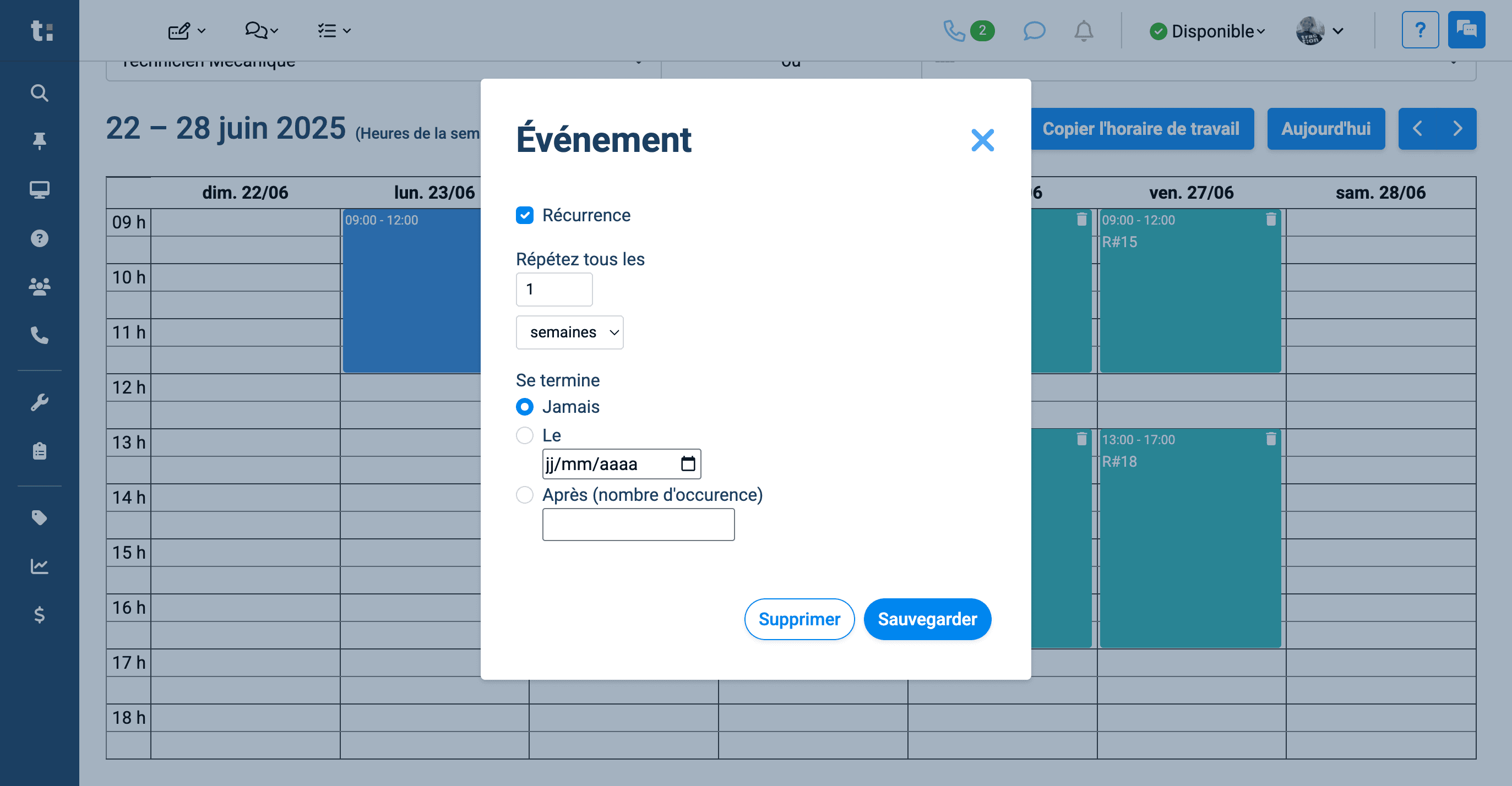Click the Aujourd'hui button

point(1325,128)
